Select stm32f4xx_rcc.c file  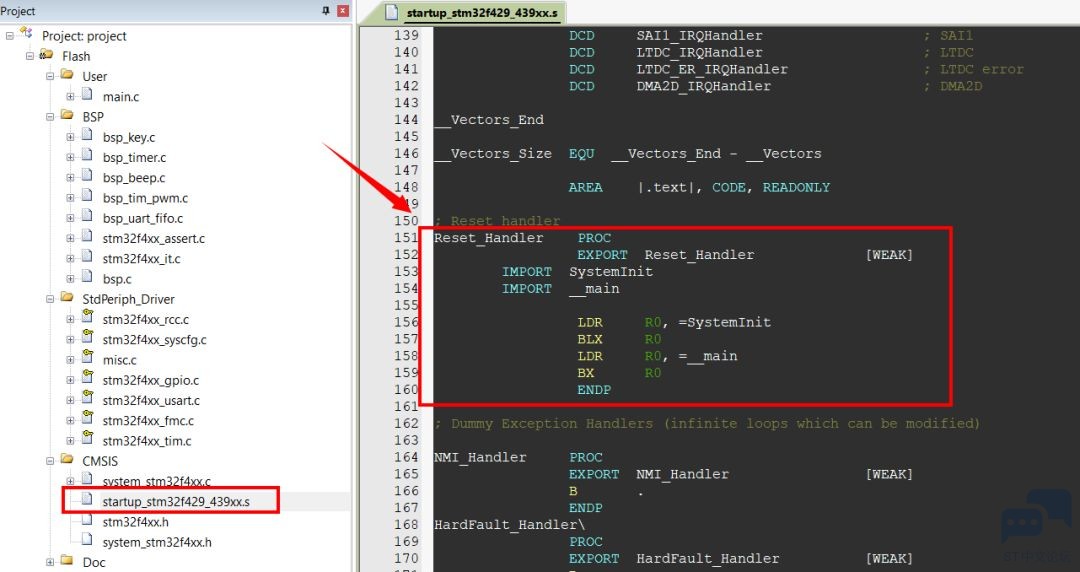pyautogui.click(x=145, y=319)
